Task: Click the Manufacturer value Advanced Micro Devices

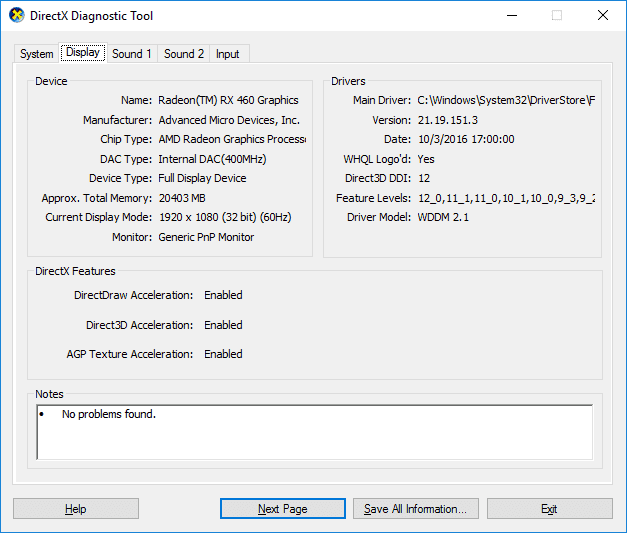Action: pos(229,120)
